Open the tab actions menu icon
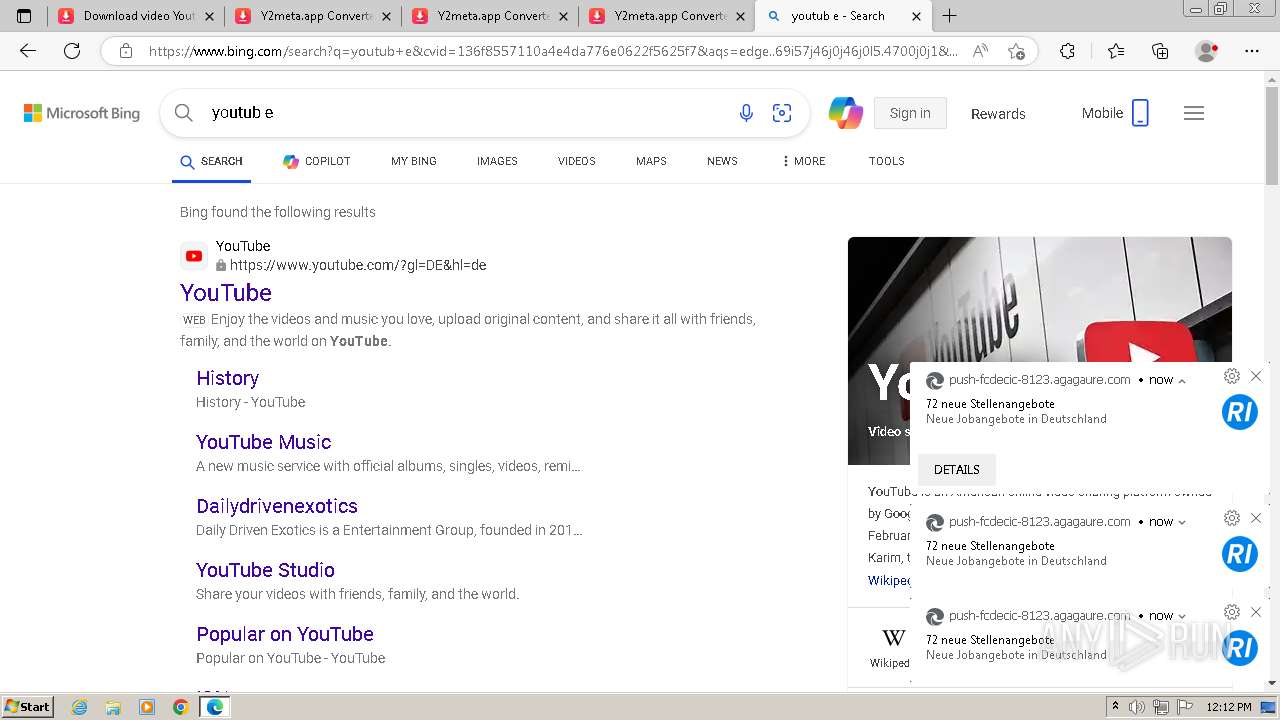1280x720 pixels. (x=24, y=16)
